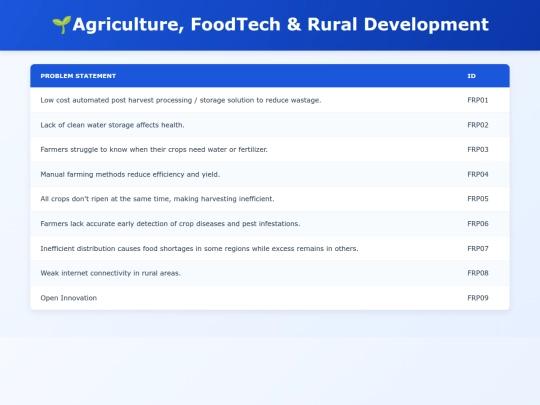
Task: Click the ID column header
Action: pos(471,76)
